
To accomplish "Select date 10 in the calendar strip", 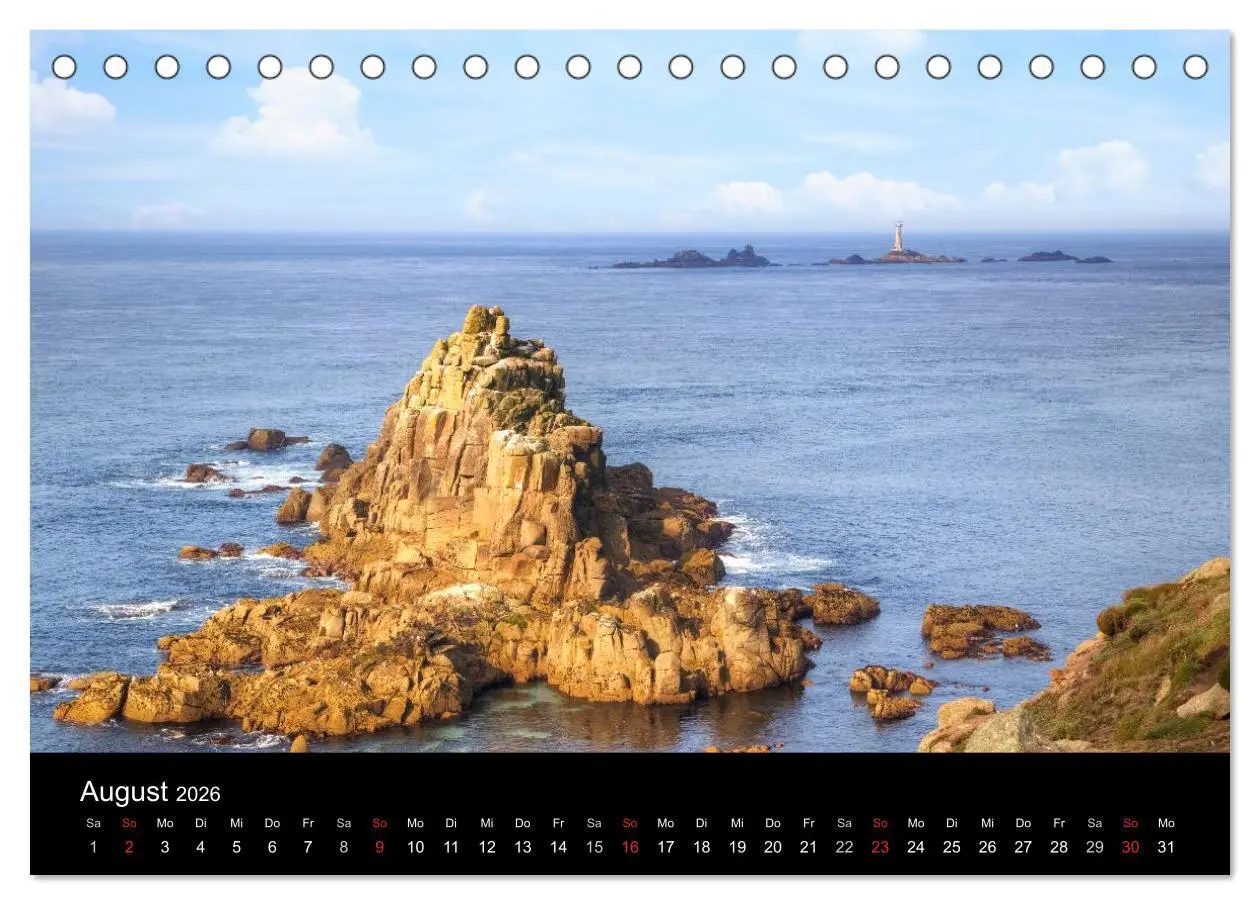I will [x=415, y=847].
